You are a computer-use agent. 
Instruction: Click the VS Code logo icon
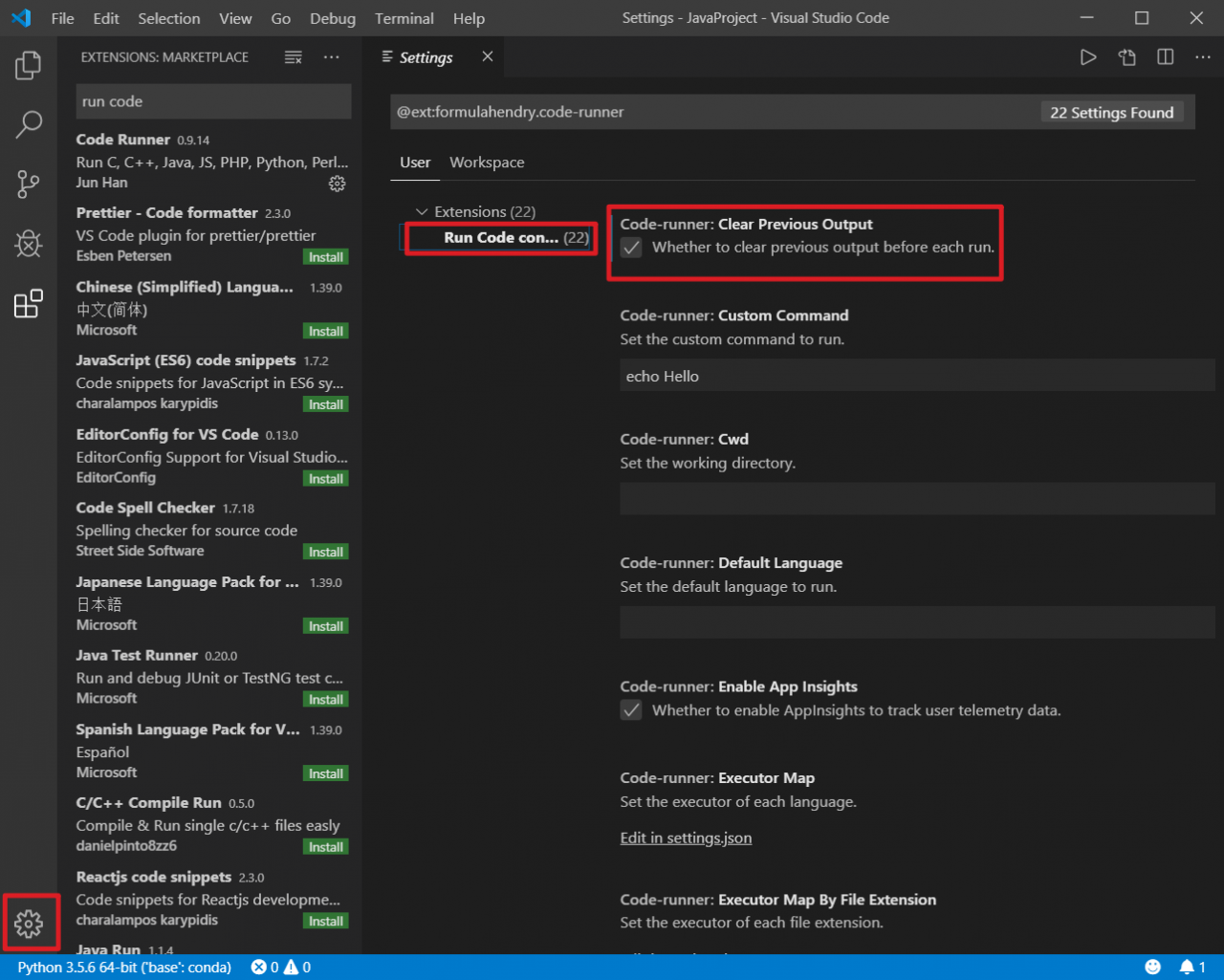(x=21, y=18)
